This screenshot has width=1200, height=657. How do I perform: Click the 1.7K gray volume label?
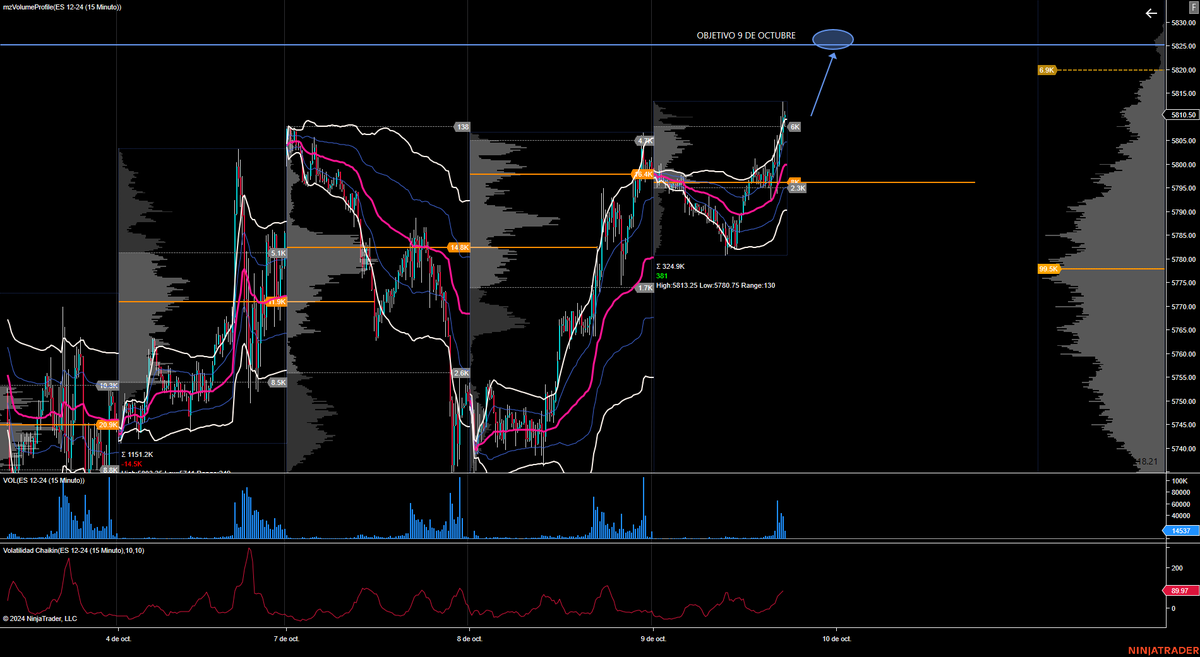click(645, 288)
